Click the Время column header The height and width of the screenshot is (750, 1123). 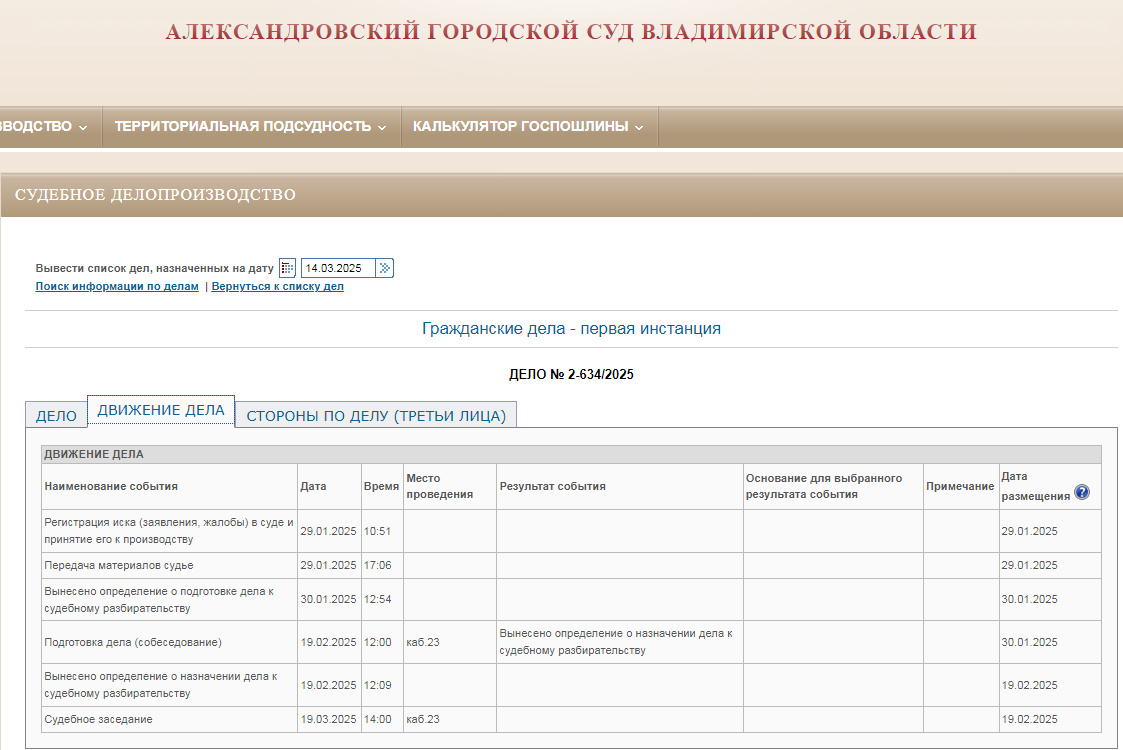381,486
